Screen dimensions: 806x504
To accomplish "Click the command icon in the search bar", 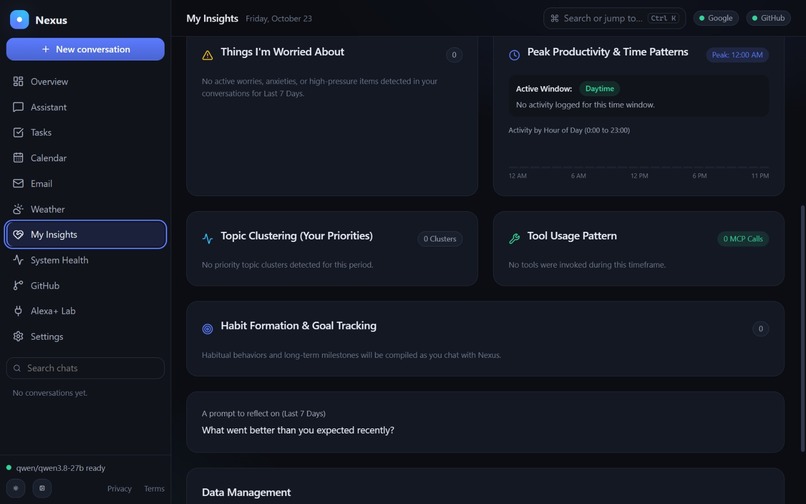I will [554, 19].
